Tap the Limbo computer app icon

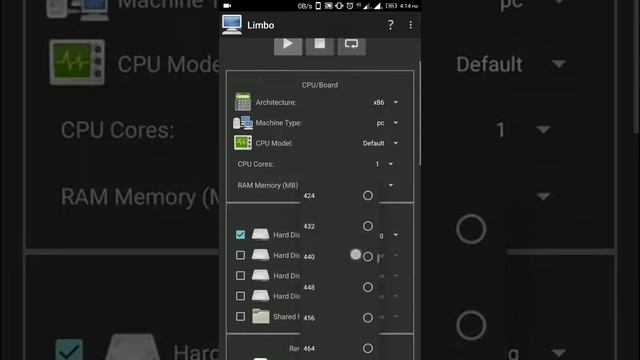(232, 24)
